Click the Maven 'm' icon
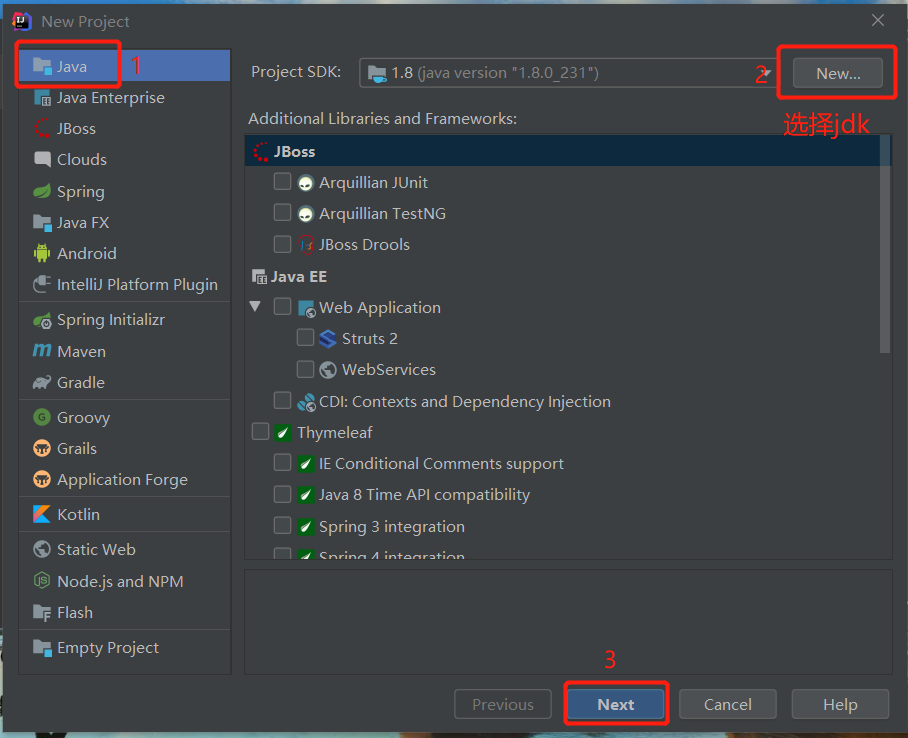 pos(42,350)
